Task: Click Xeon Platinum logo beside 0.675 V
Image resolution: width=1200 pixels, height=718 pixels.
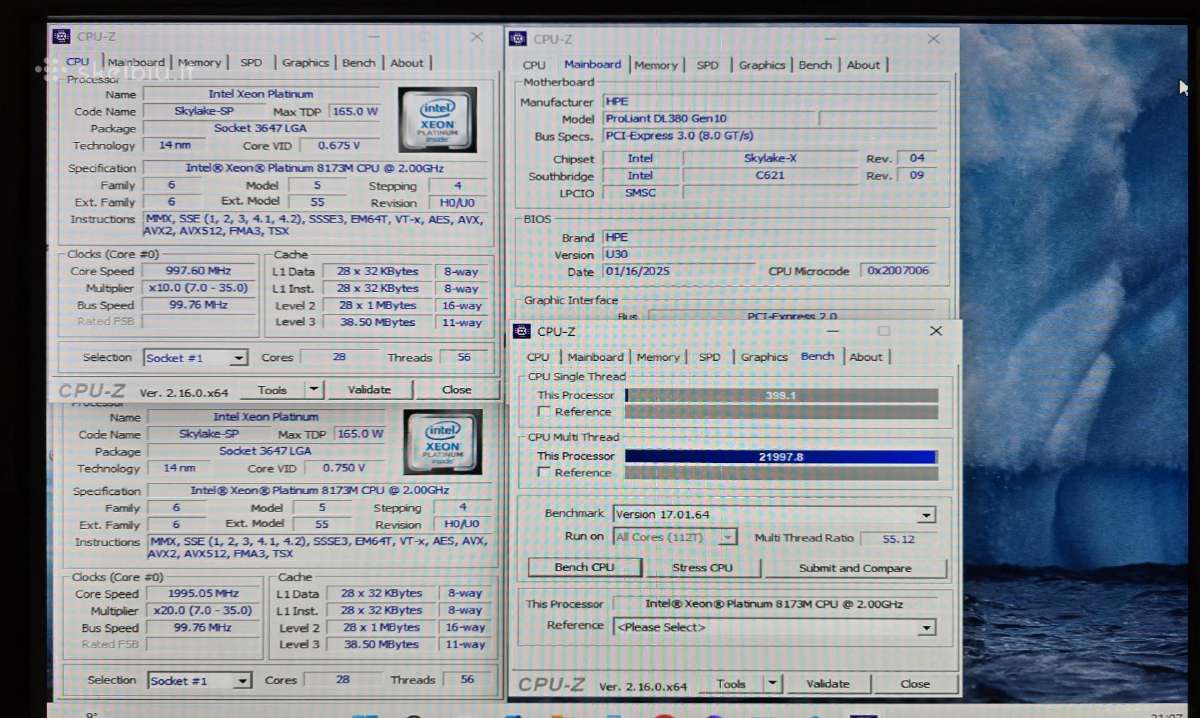Action: point(438,119)
